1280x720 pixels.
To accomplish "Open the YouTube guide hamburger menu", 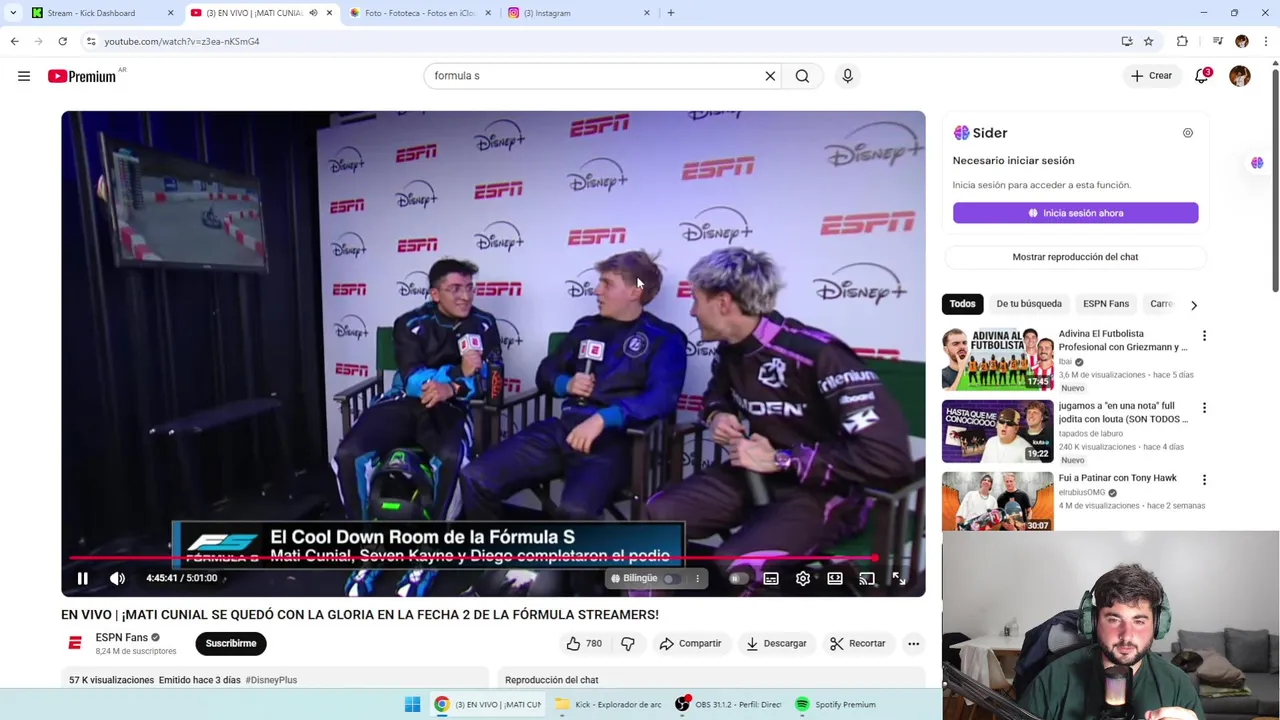I will [x=24, y=76].
